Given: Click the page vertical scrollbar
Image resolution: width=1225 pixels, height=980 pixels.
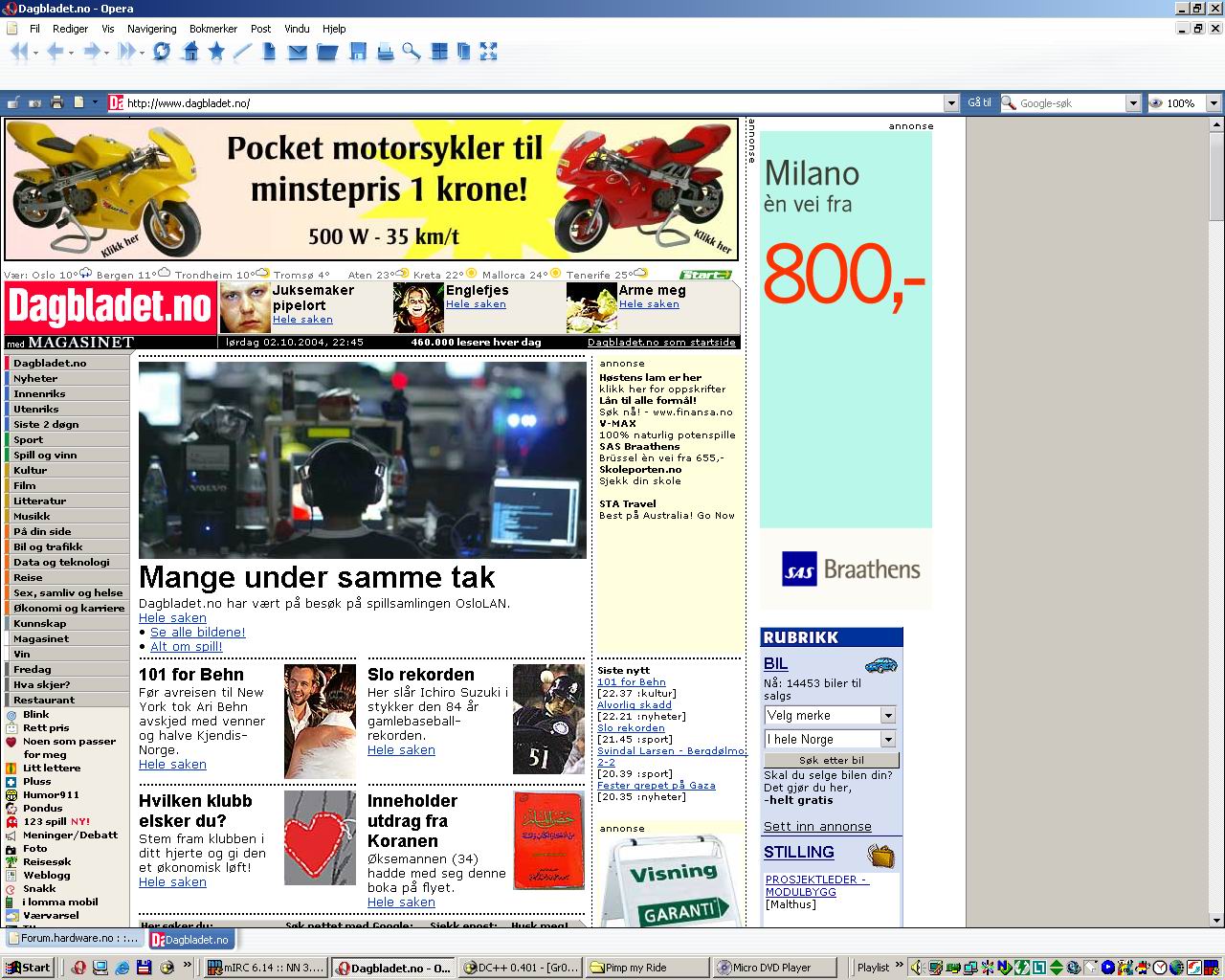Looking at the screenshot, I should point(1215,523).
